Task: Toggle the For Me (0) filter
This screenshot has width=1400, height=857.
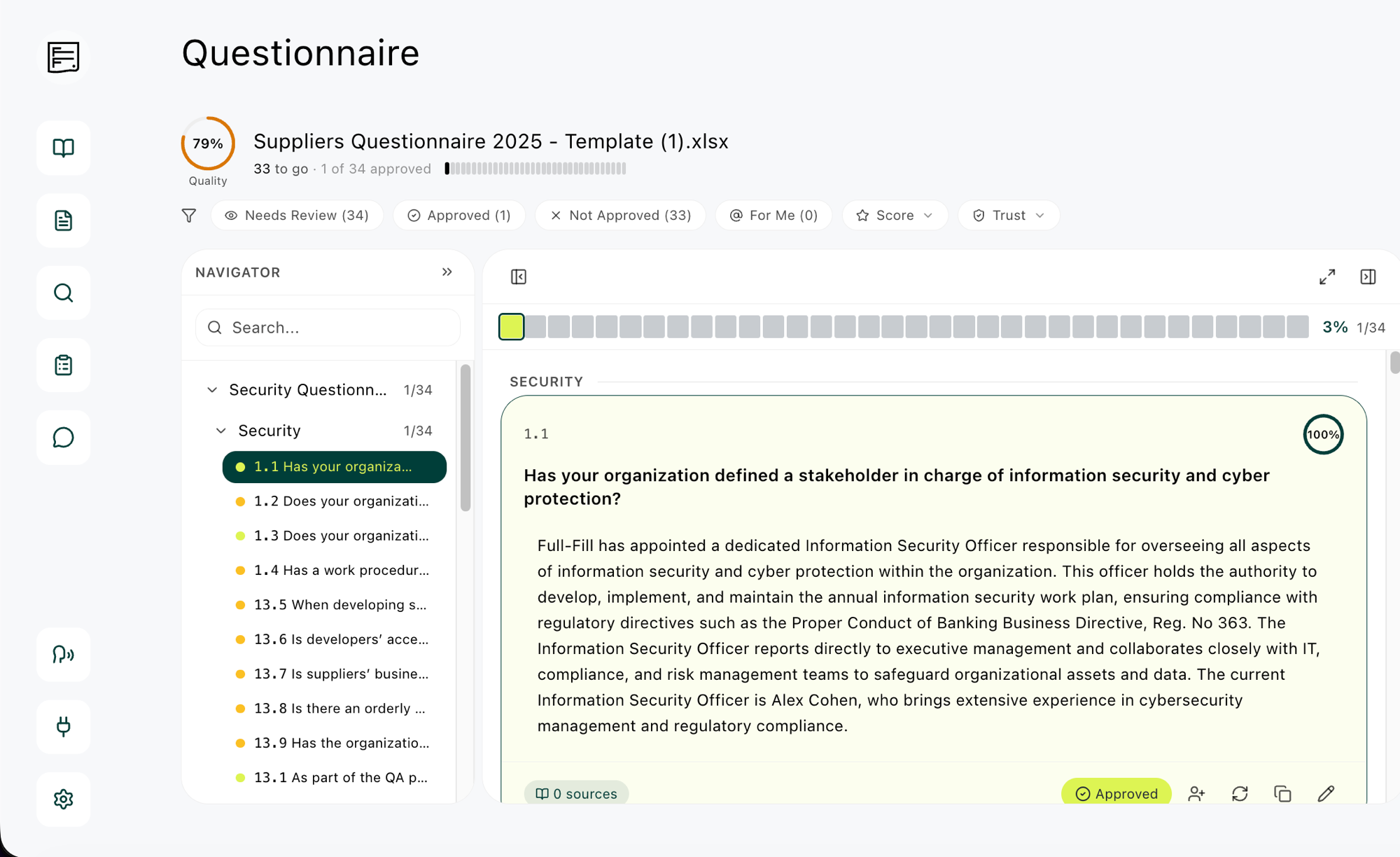Action: coord(774,216)
